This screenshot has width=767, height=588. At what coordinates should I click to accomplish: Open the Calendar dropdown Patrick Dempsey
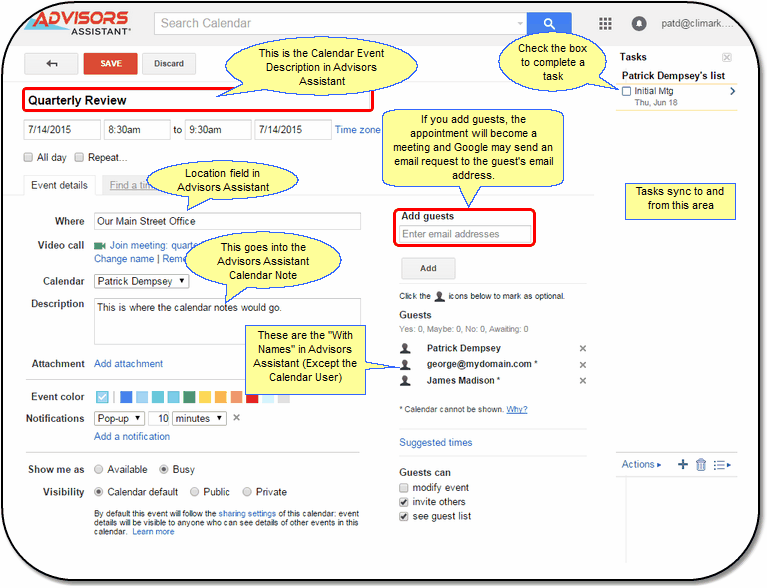coord(141,281)
